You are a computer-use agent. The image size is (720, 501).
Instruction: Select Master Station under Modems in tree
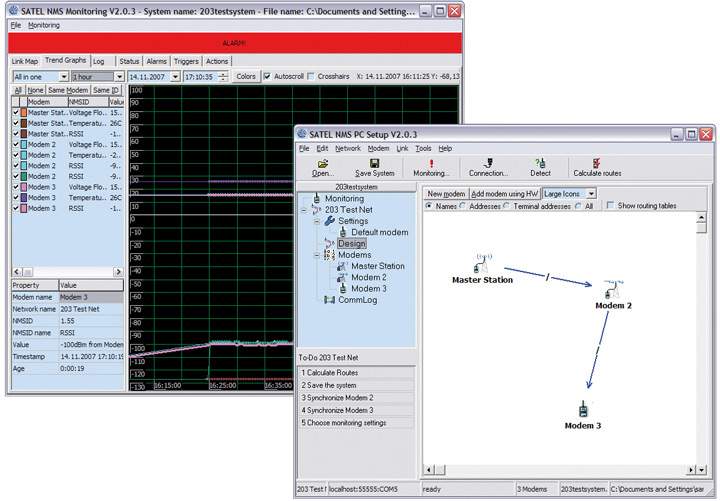click(378, 266)
